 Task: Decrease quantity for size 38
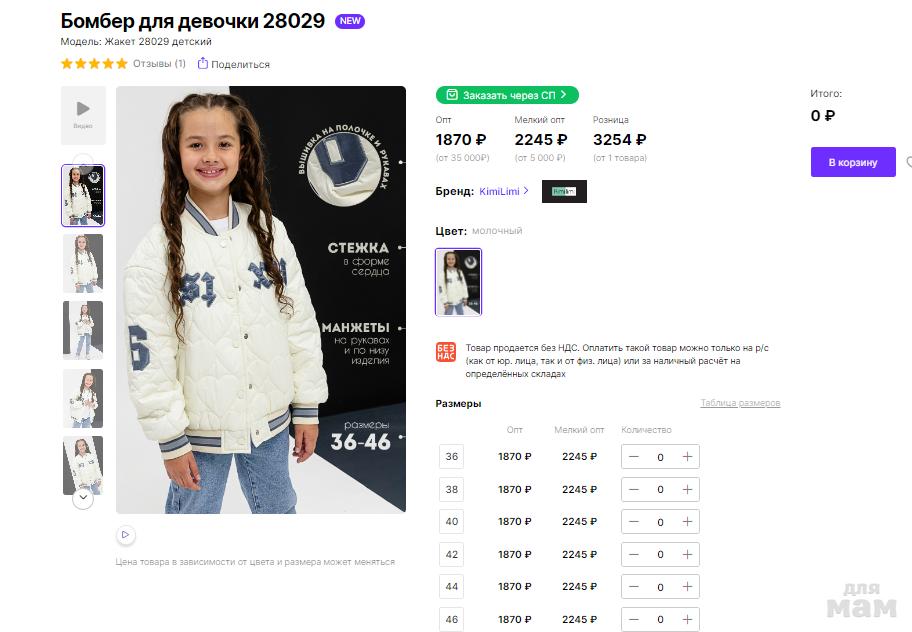pos(634,490)
